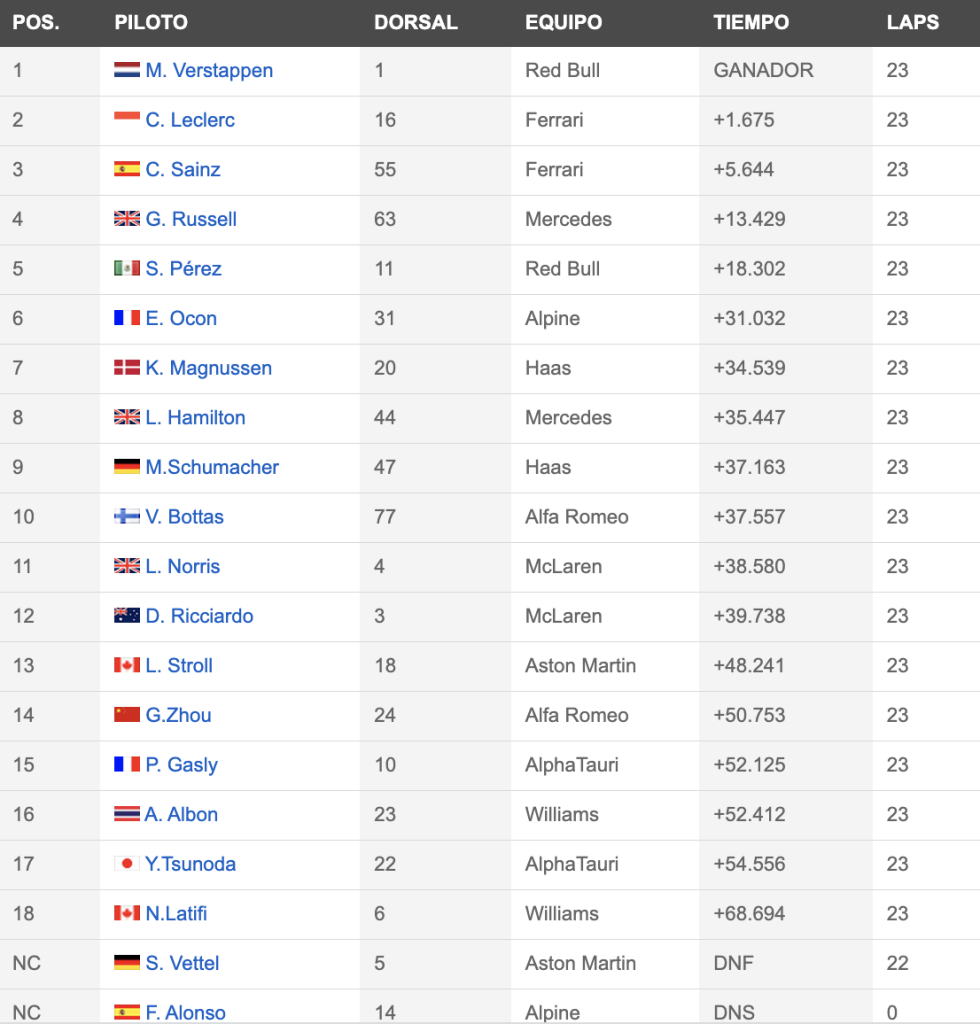This screenshot has height=1024, width=980.
Task: Open L. Hamilton driver link
Action: [195, 417]
